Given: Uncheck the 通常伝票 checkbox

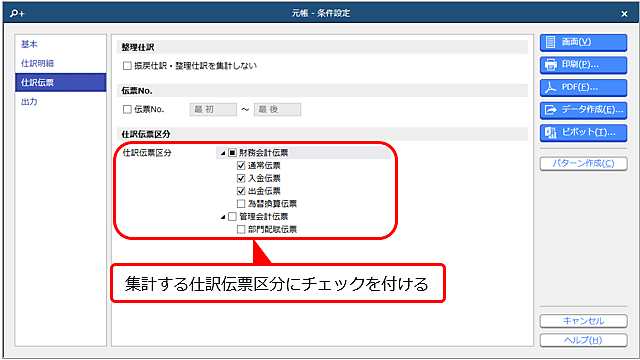Looking at the screenshot, I should click(x=241, y=166).
